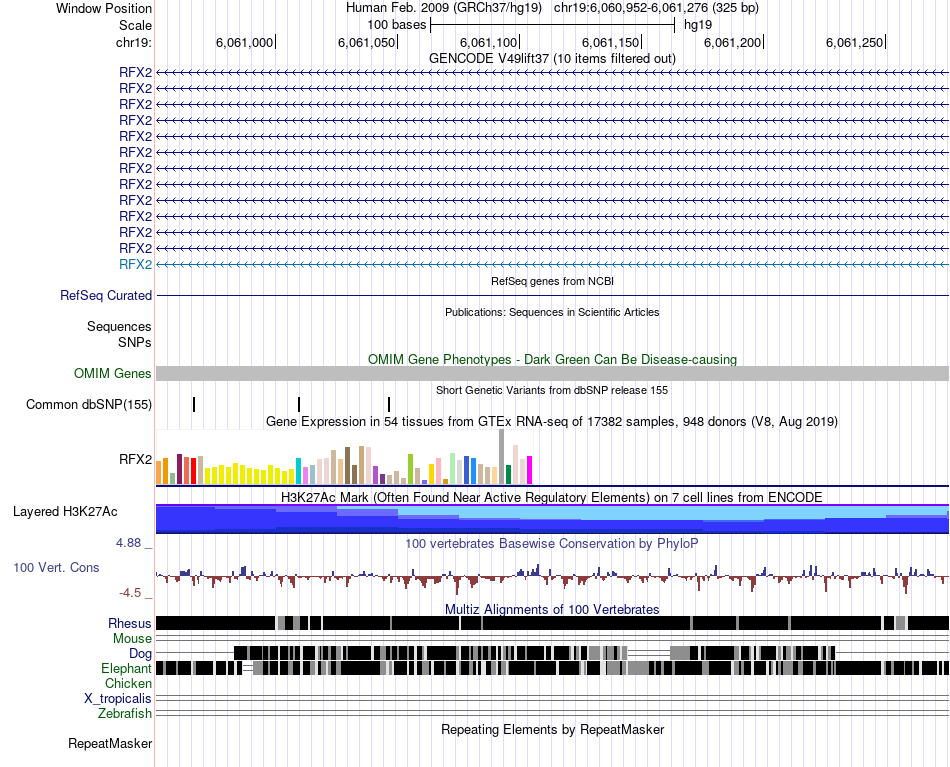The height and width of the screenshot is (767, 950).
Task: Click the 6,061,050 coordinate on the ruler
Action: tap(367, 42)
